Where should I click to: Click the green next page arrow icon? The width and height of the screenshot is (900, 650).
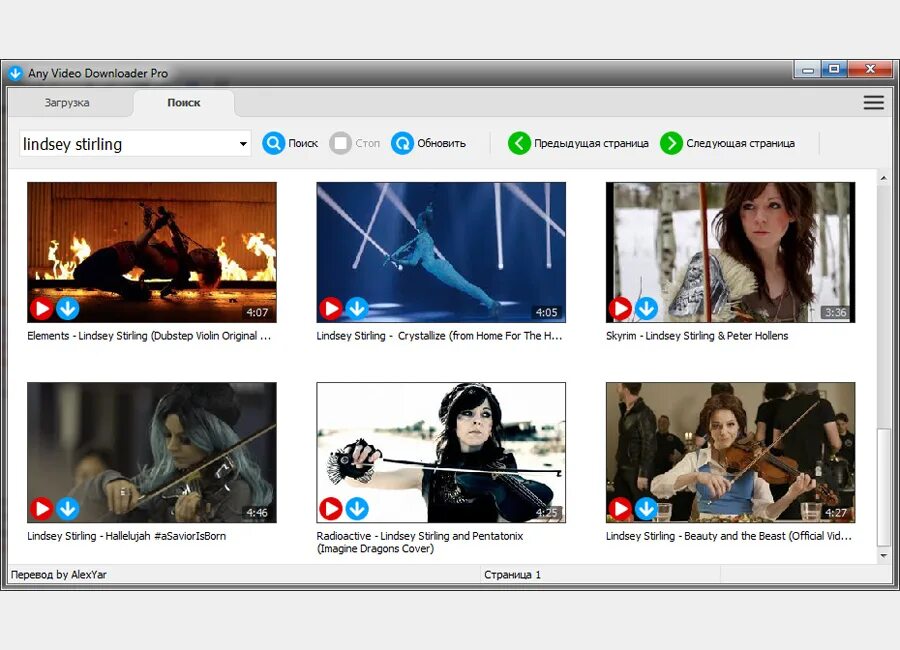click(x=672, y=143)
